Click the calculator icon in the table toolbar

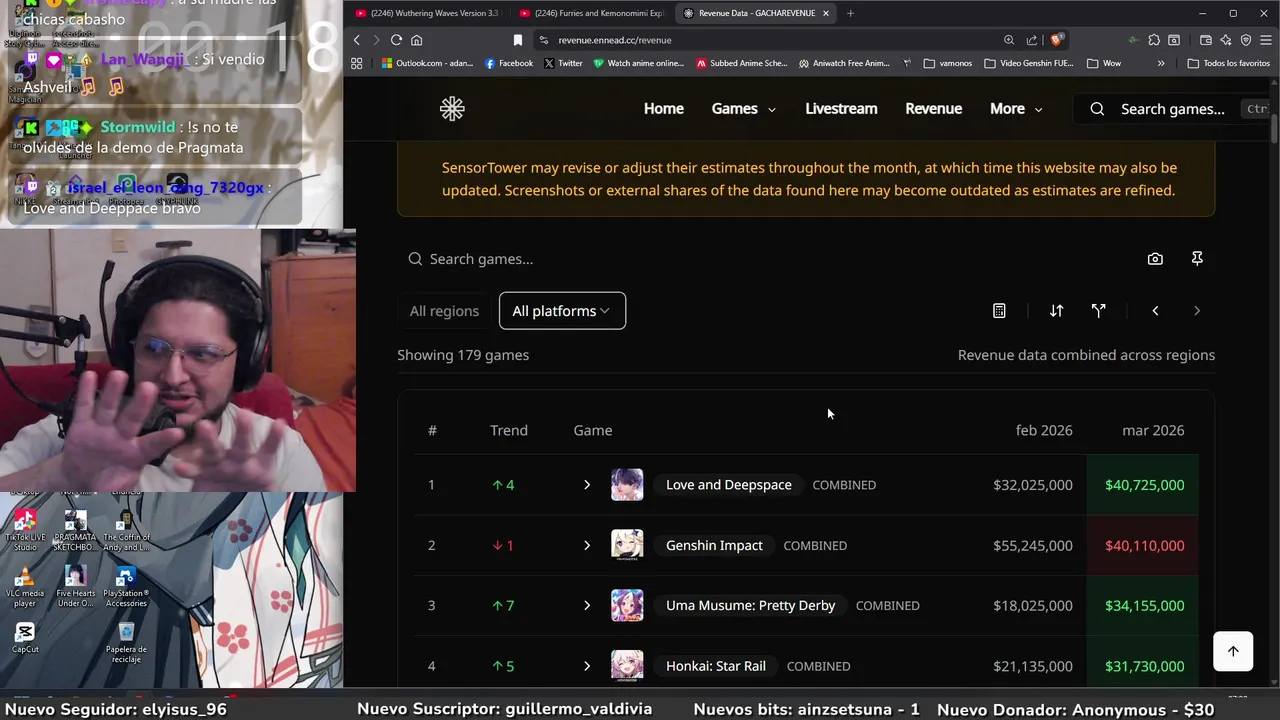(999, 311)
